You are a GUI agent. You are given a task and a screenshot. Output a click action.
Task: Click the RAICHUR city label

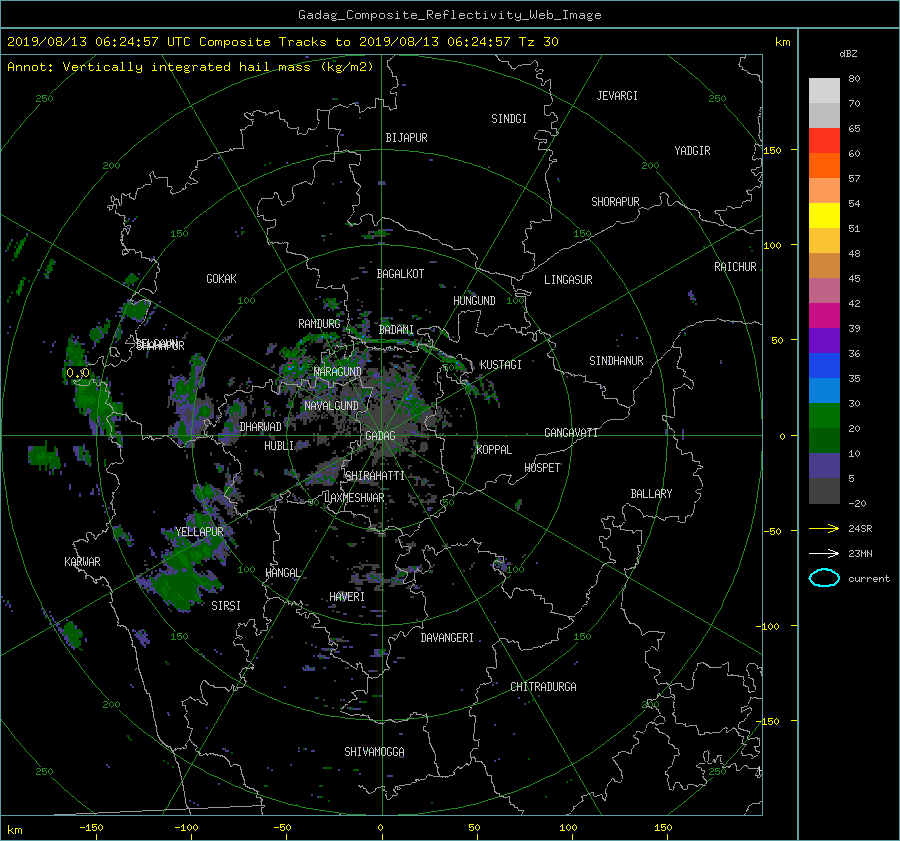click(735, 267)
